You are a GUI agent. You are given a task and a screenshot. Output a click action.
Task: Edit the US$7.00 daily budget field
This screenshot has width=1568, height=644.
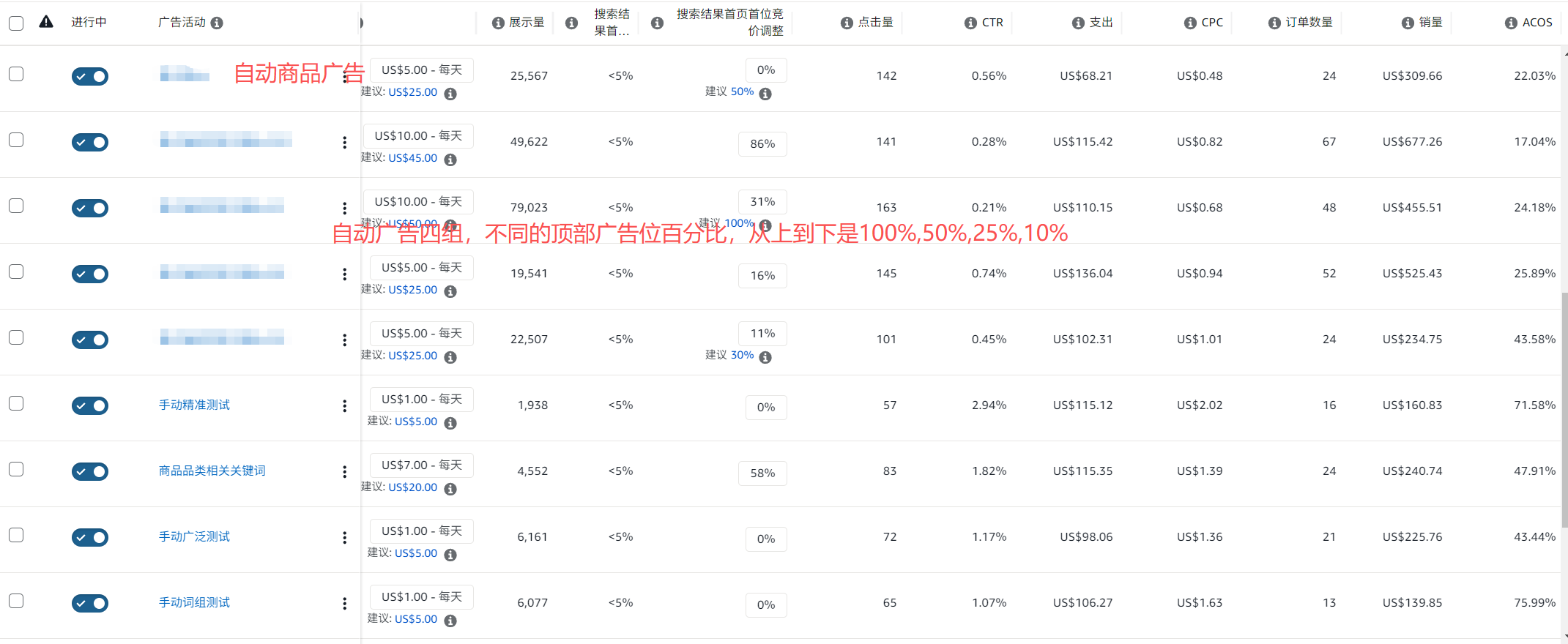point(421,465)
